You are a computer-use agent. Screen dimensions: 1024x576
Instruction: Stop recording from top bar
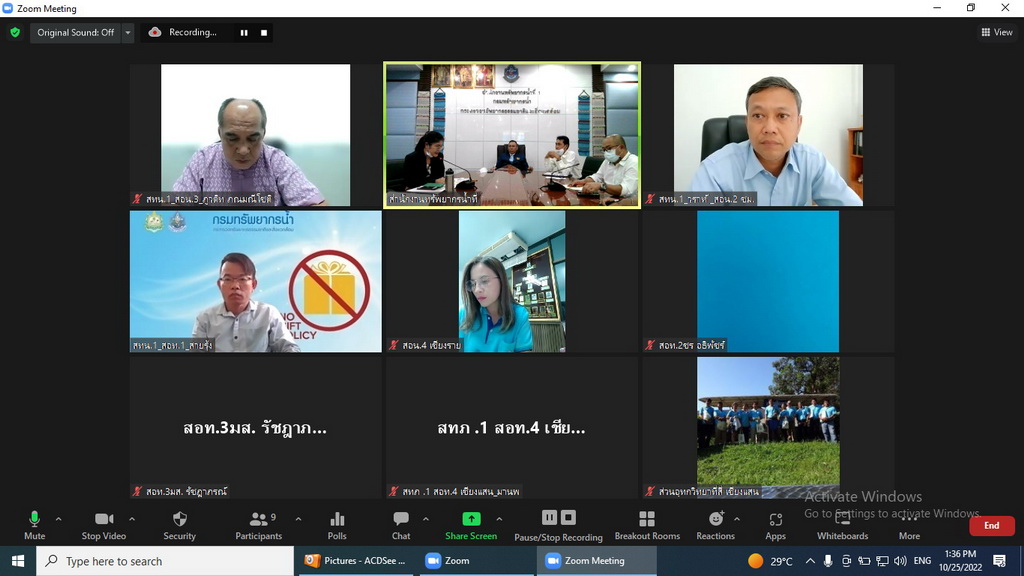coord(264,33)
